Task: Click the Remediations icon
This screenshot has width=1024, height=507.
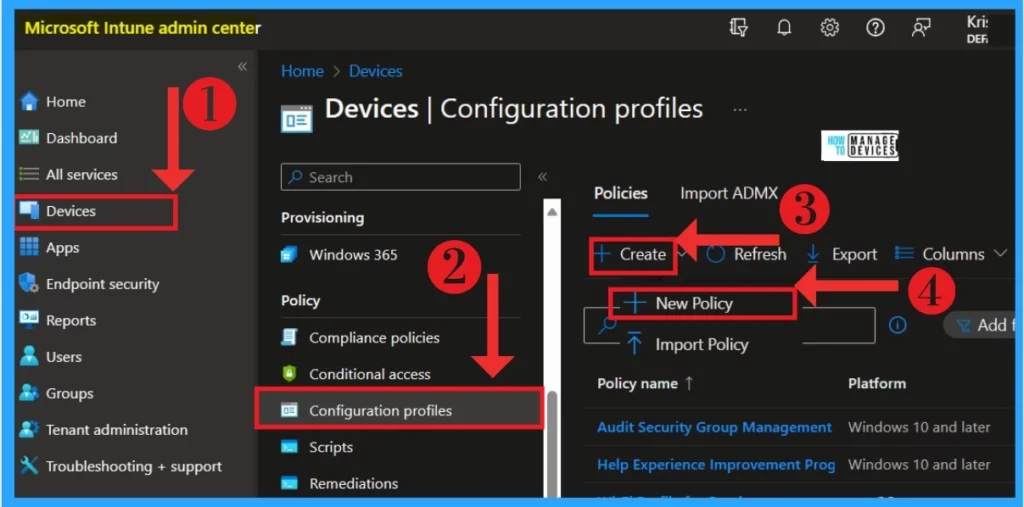Action: 289,483
